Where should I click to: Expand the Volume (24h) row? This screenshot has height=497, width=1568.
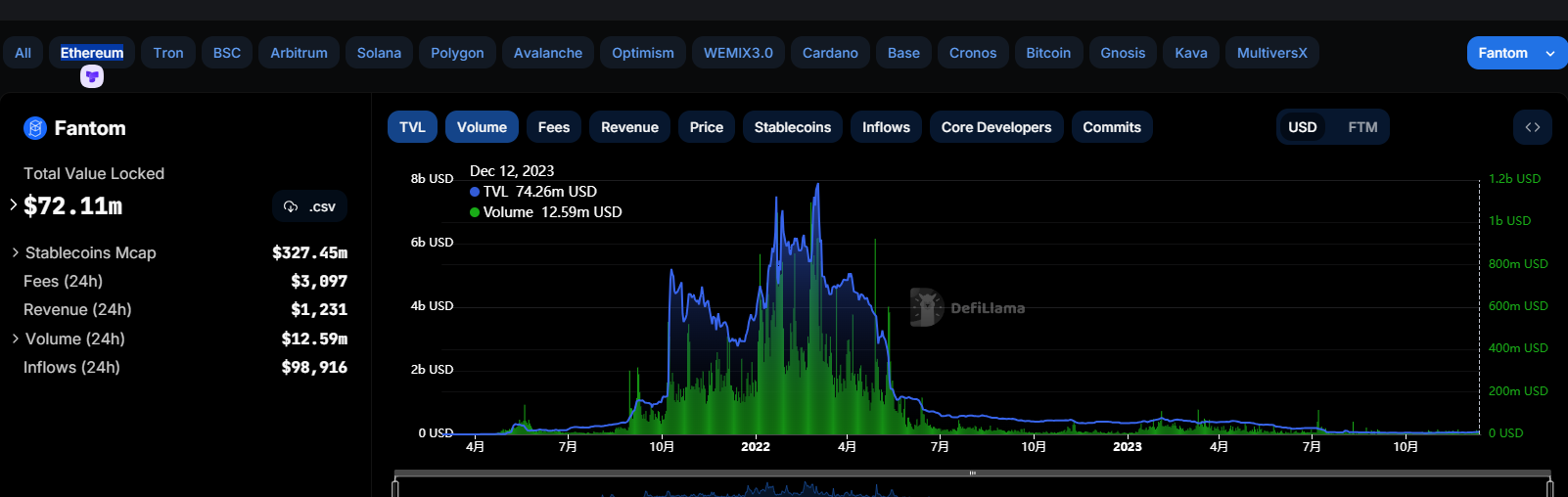(16, 339)
